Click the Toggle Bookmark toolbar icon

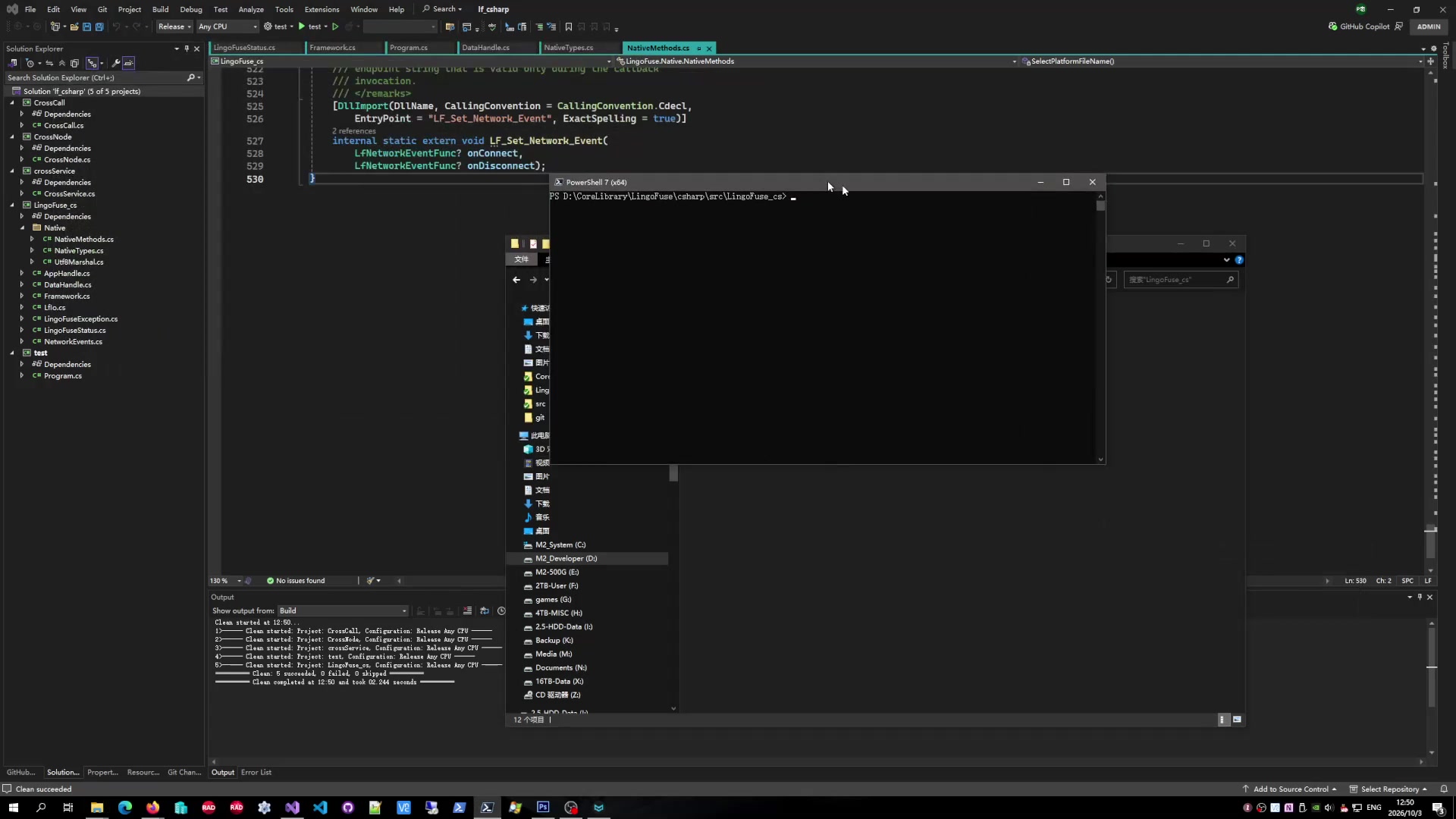569,27
